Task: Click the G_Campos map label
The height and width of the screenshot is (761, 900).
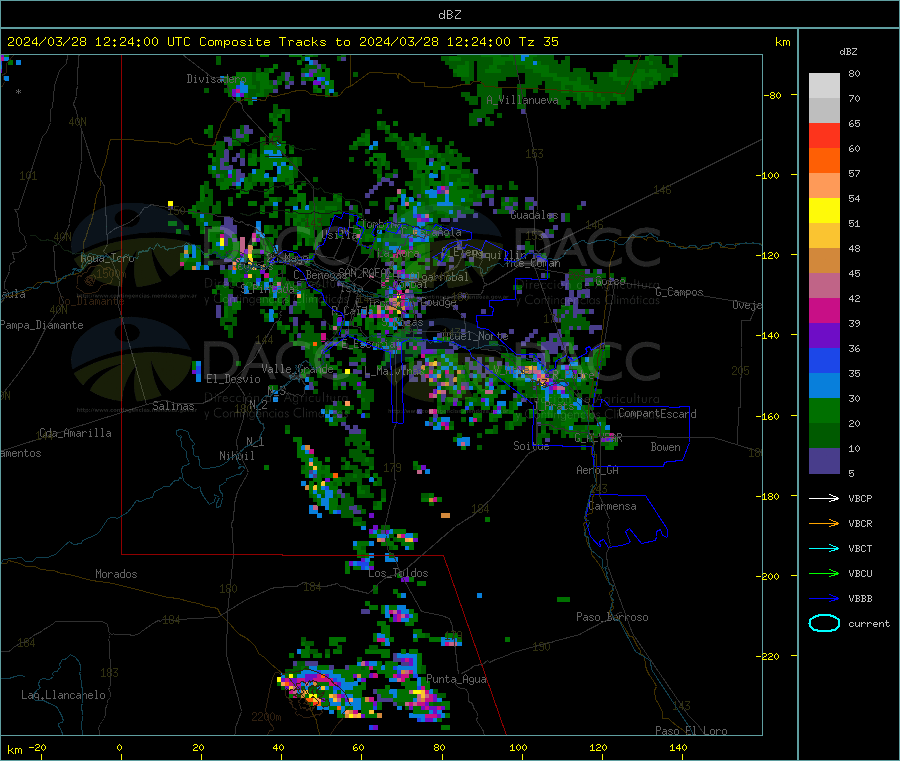Action: (x=679, y=292)
